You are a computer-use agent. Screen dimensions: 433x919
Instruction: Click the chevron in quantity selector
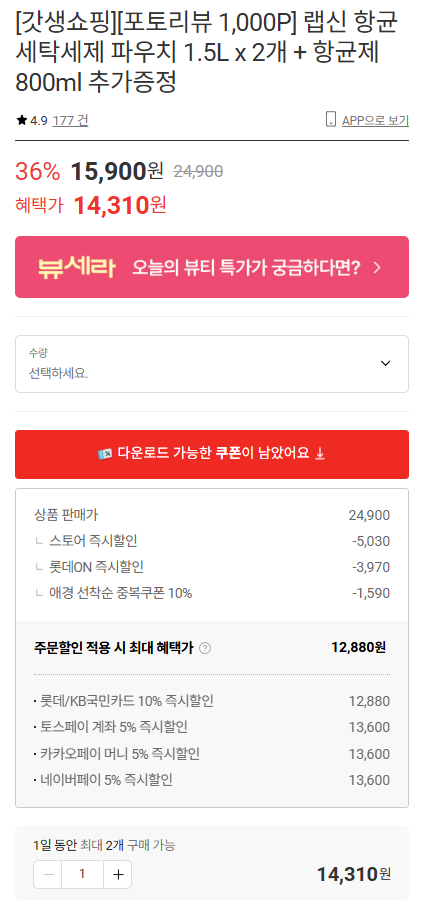(385, 363)
